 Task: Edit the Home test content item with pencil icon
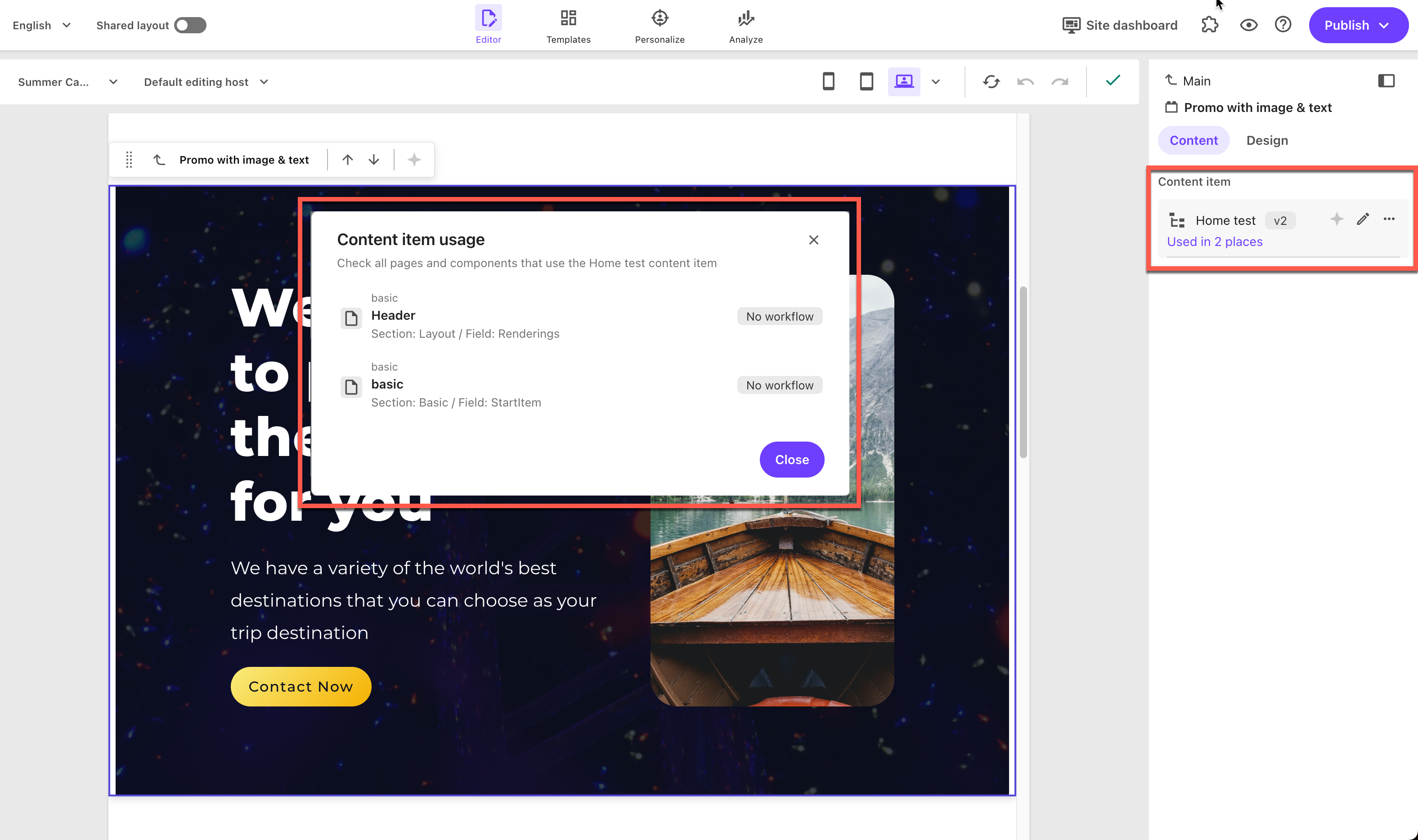pyautogui.click(x=1363, y=219)
